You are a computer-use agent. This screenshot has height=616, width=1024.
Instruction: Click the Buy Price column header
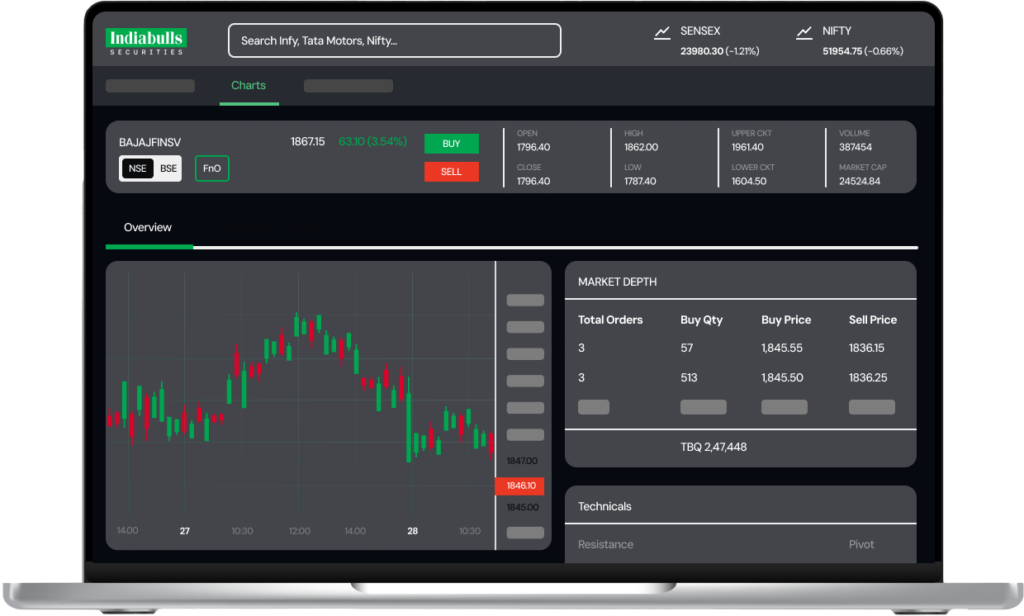point(786,320)
